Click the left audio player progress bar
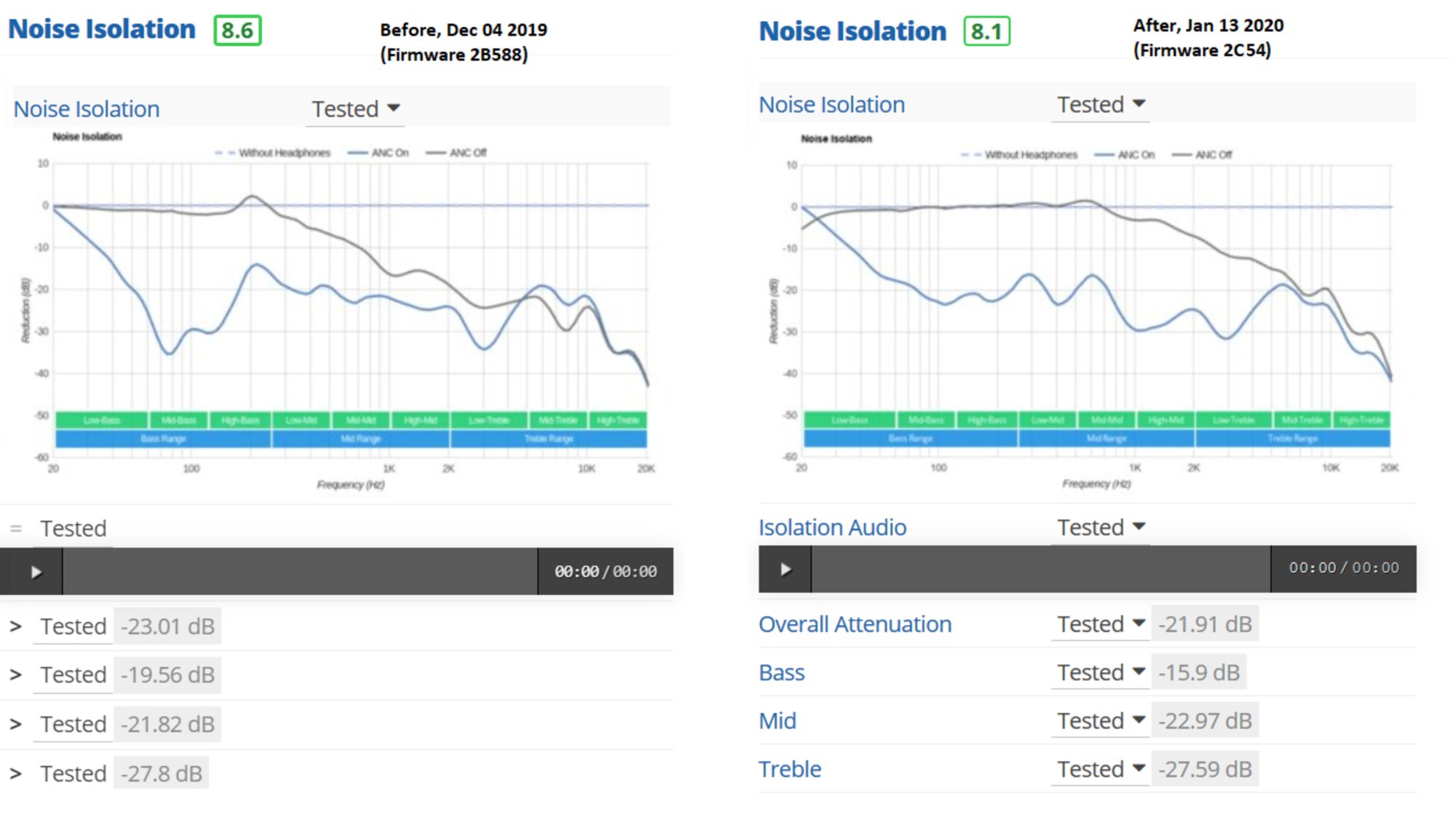Viewport: 1456px width, 821px height. (300, 572)
